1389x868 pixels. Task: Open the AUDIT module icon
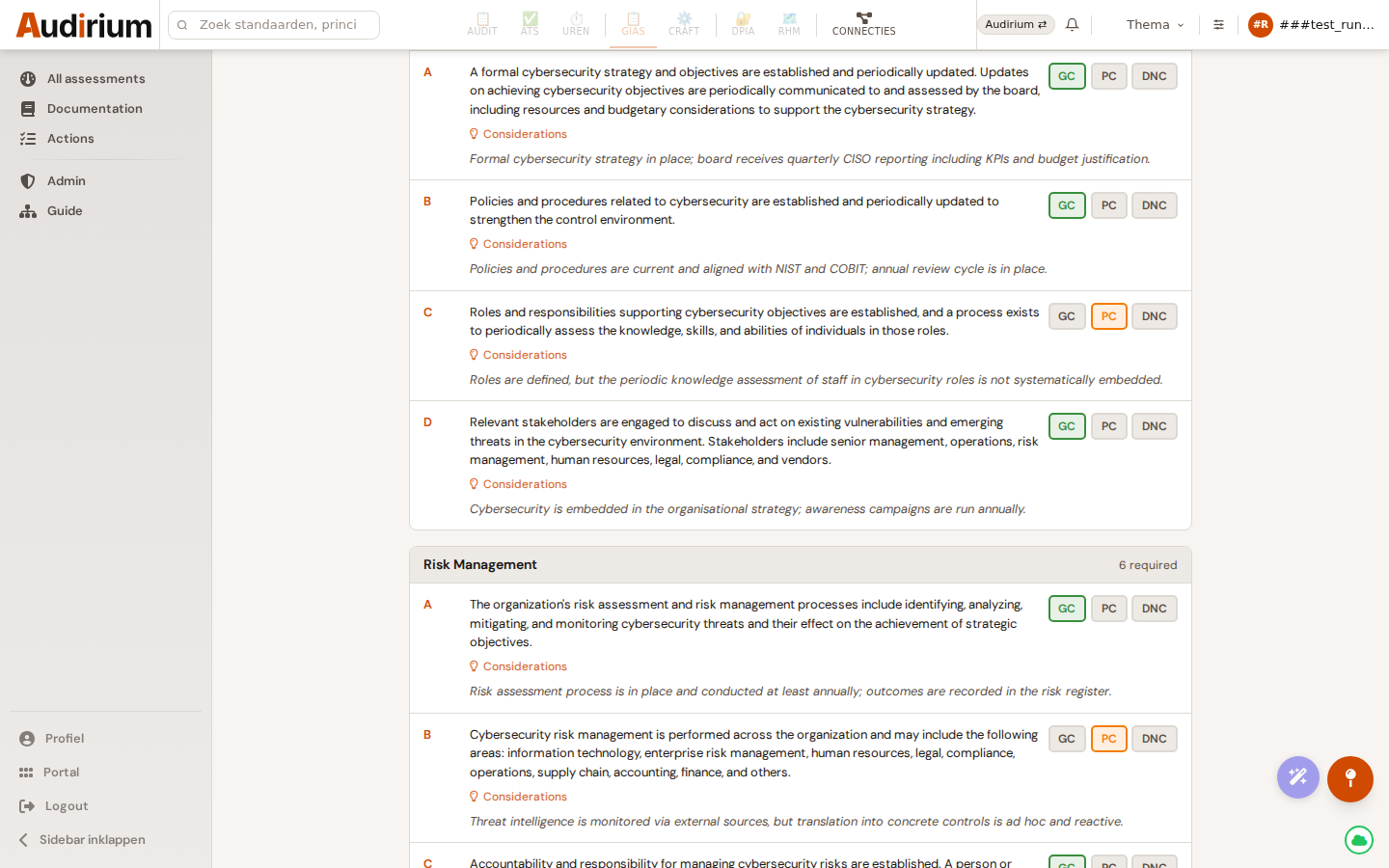[482, 24]
